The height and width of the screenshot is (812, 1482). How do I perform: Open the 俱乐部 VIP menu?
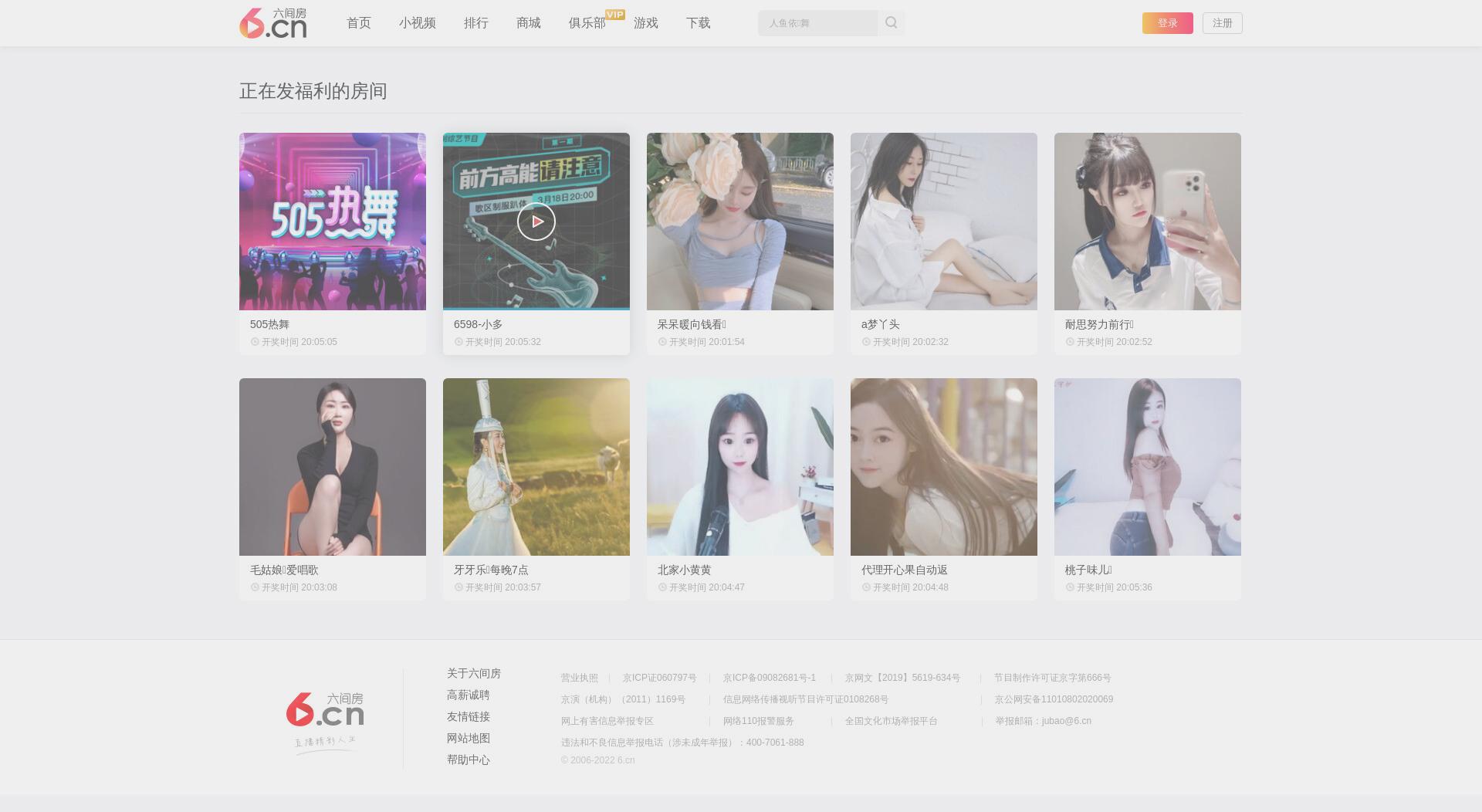click(587, 23)
